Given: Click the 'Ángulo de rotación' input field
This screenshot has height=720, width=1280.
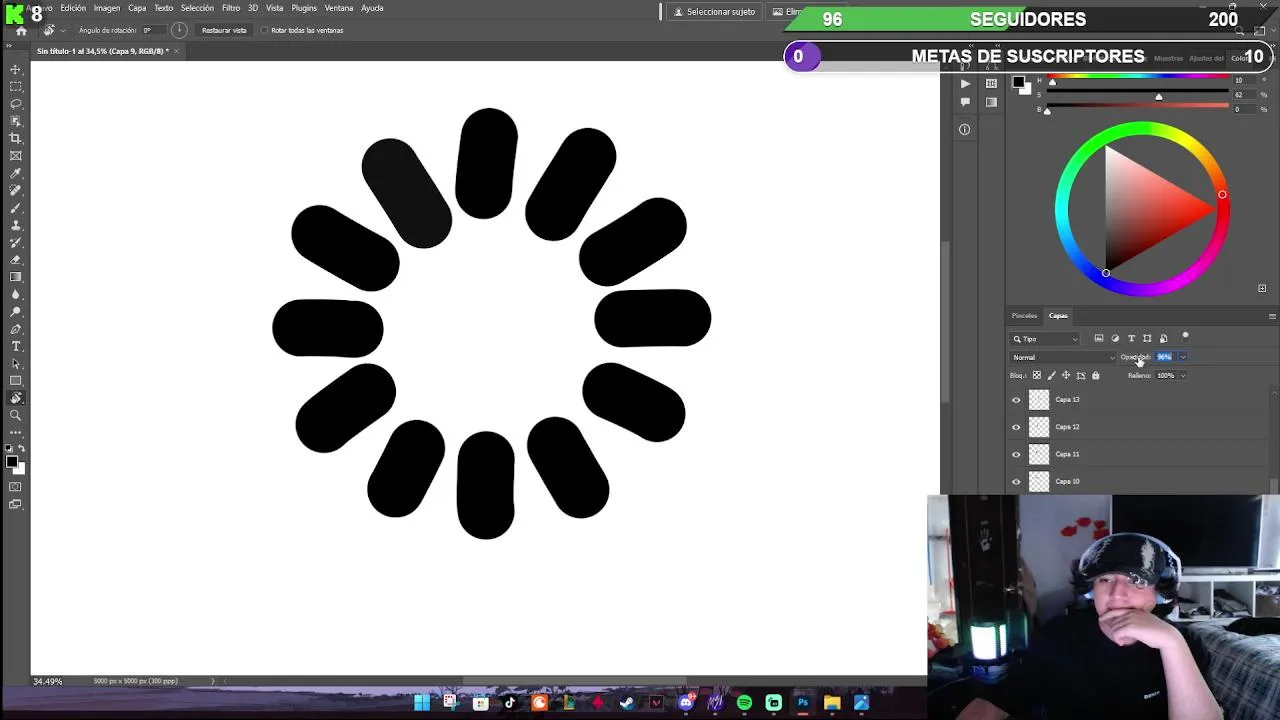Looking at the screenshot, I should click(153, 30).
